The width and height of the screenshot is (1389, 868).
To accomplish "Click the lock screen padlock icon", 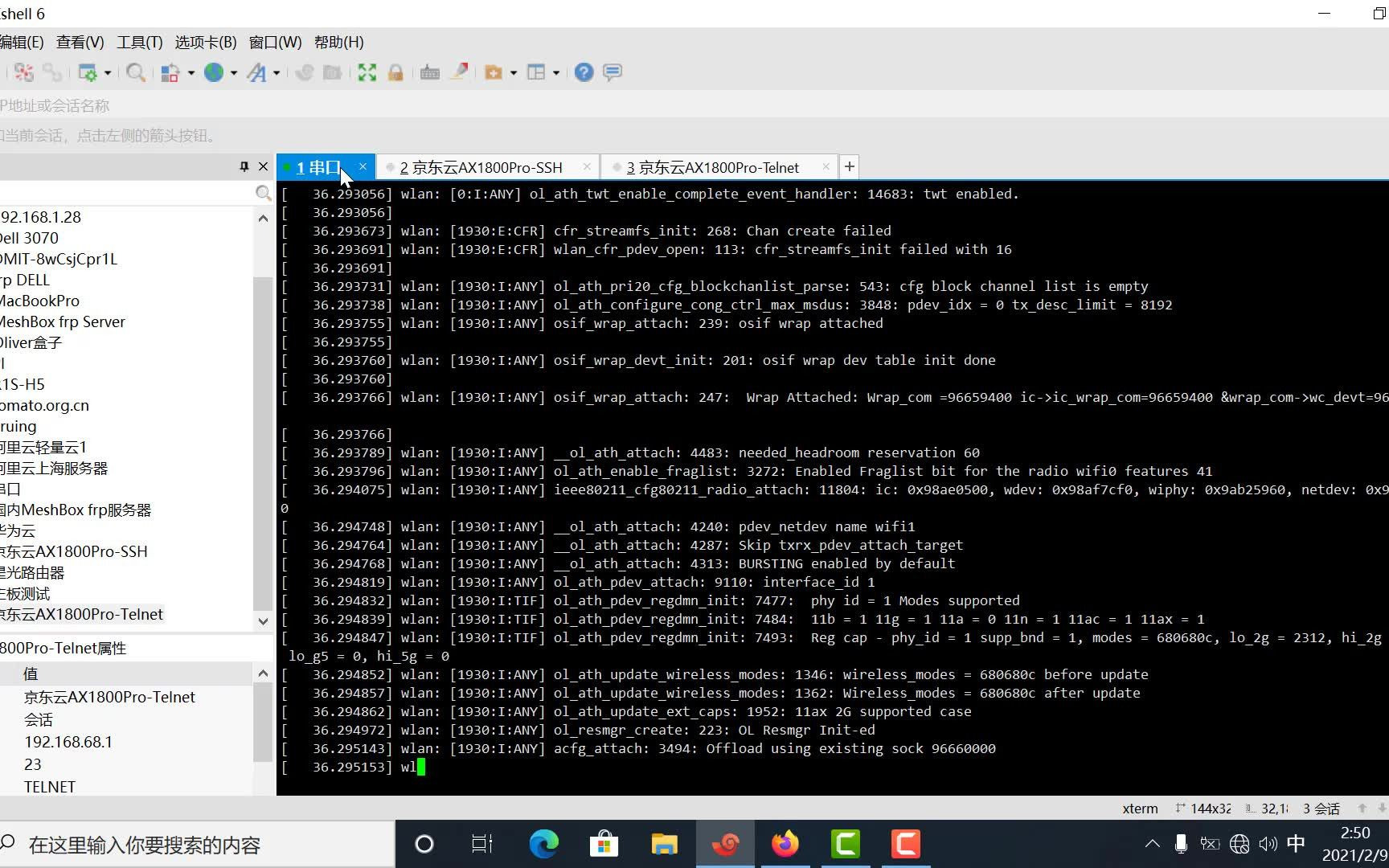I will pos(395,72).
